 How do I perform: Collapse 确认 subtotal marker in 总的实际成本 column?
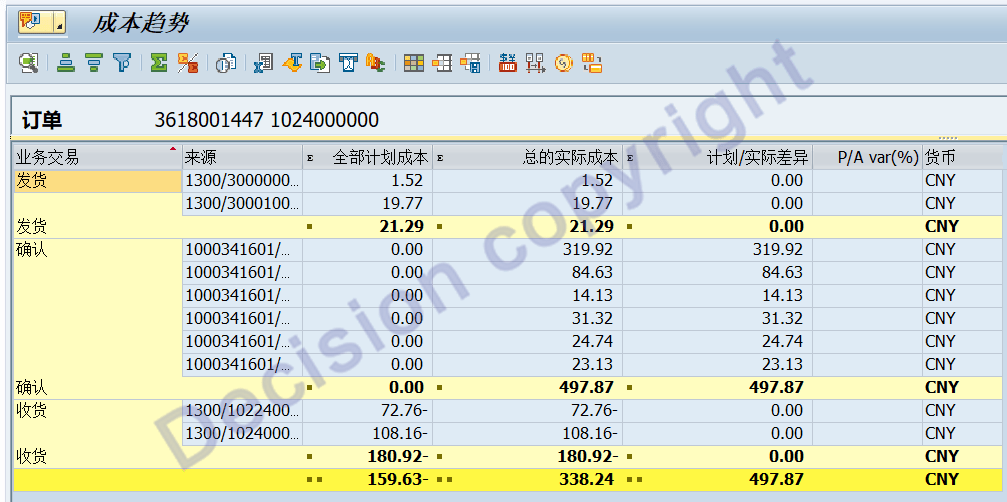tap(440, 388)
